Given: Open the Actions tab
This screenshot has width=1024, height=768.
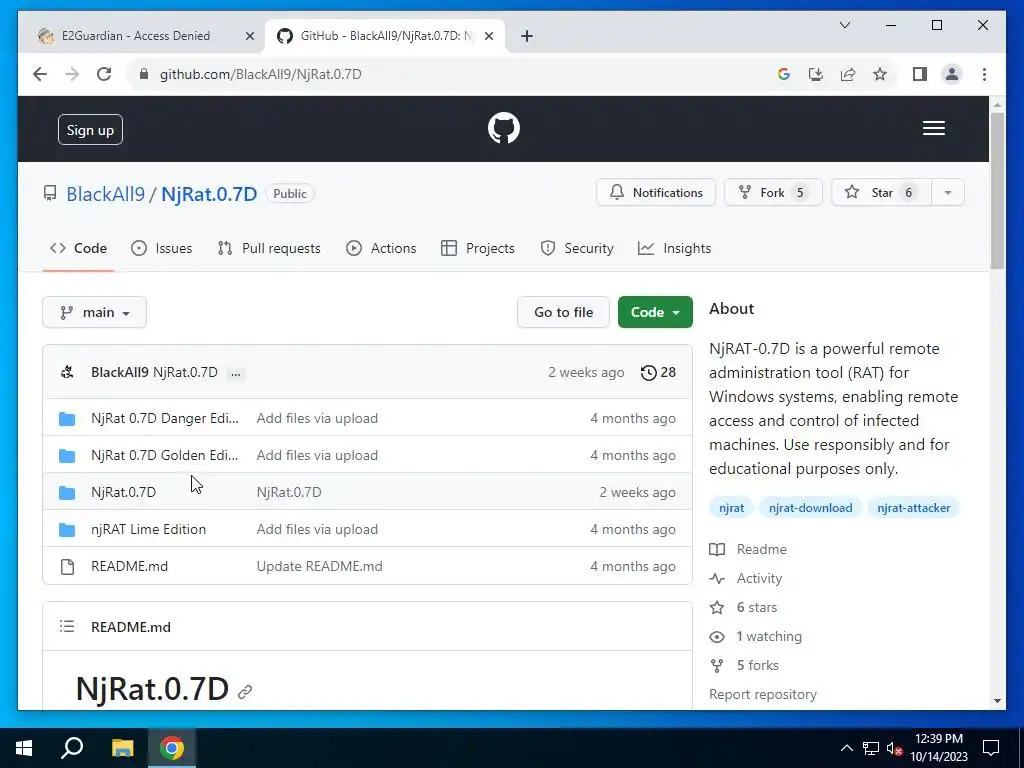Looking at the screenshot, I should (x=381, y=249).
